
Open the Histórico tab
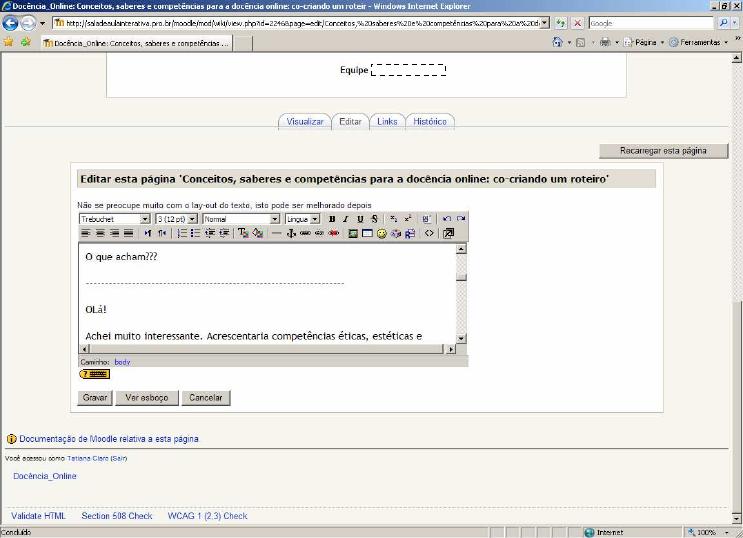point(430,121)
